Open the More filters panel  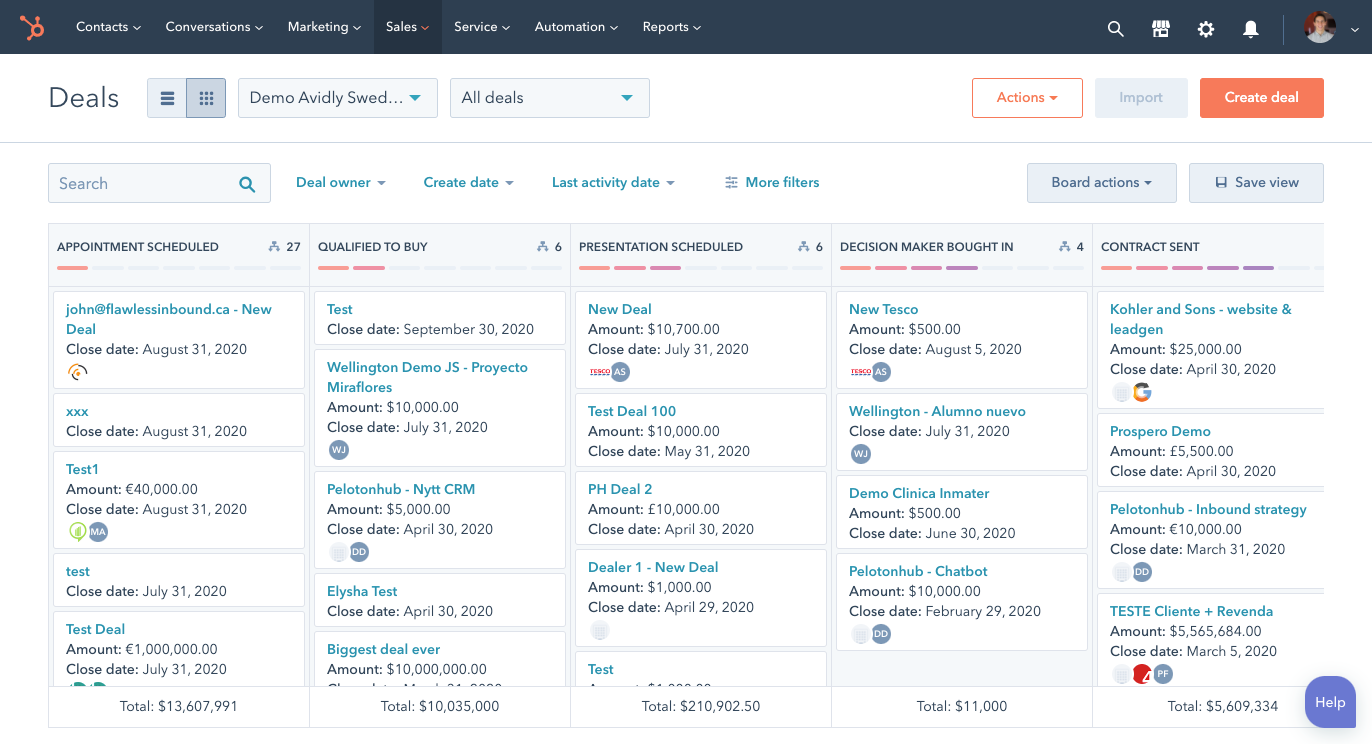[x=772, y=183]
